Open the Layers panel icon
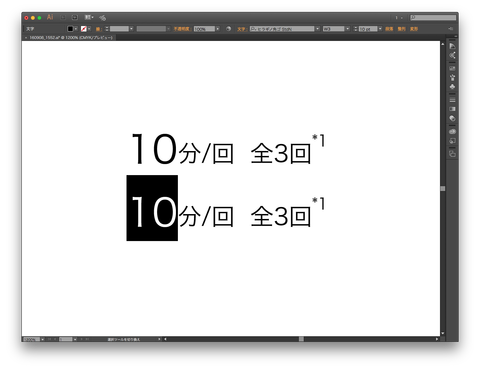Image resolution: width=480 pixels, height=371 pixels. 452,154
